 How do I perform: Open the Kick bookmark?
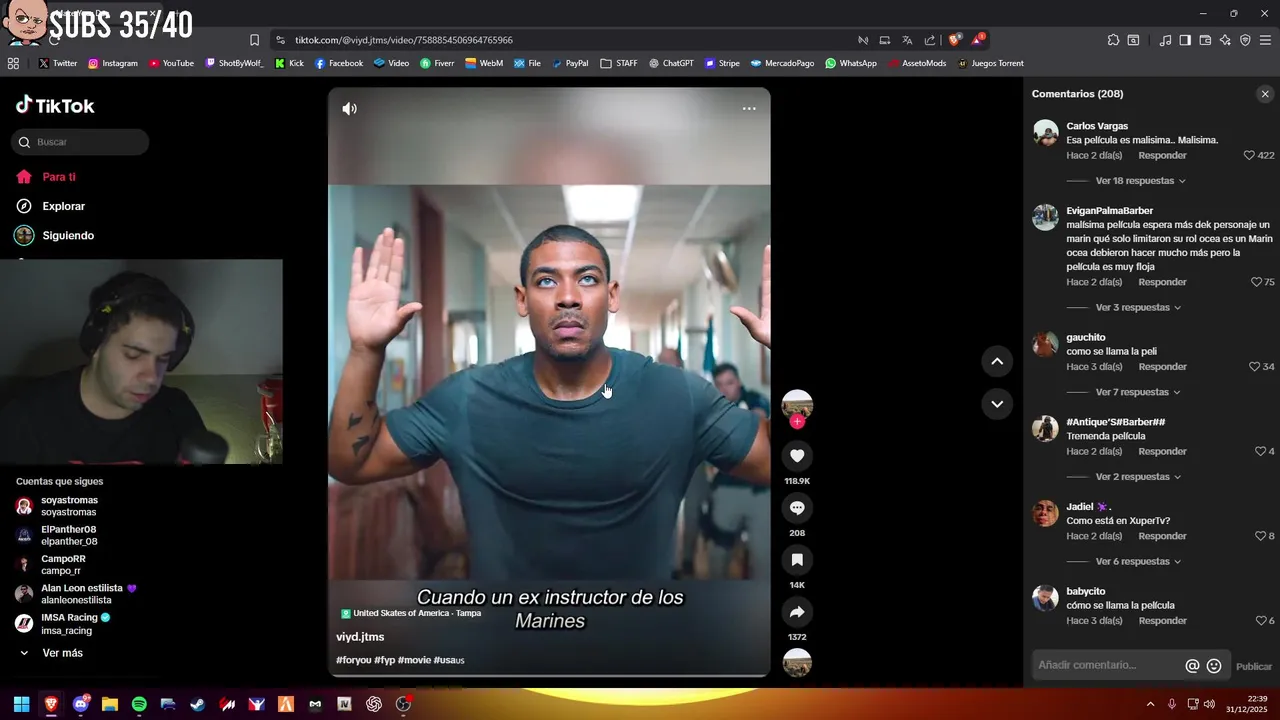tap(289, 63)
